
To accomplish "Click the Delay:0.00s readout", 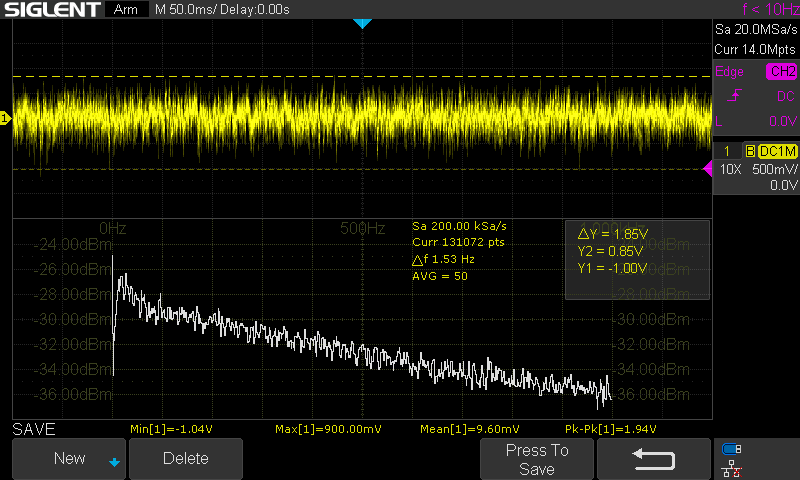I will pyautogui.click(x=254, y=9).
